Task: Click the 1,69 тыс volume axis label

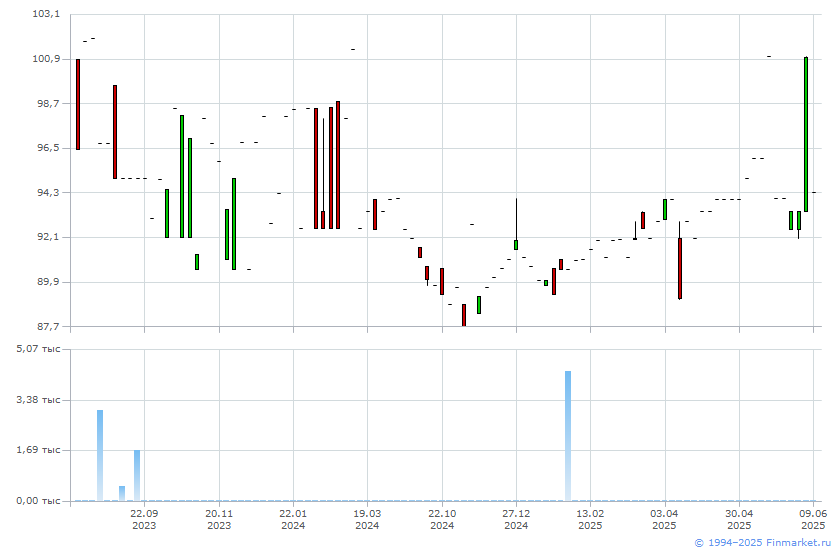Action: coord(38,449)
